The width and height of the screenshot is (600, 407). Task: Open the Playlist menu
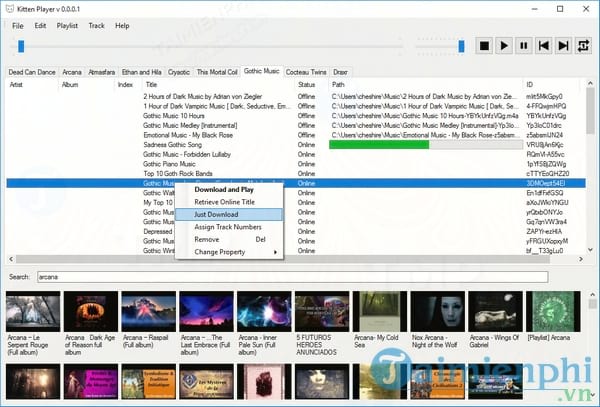click(66, 25)
